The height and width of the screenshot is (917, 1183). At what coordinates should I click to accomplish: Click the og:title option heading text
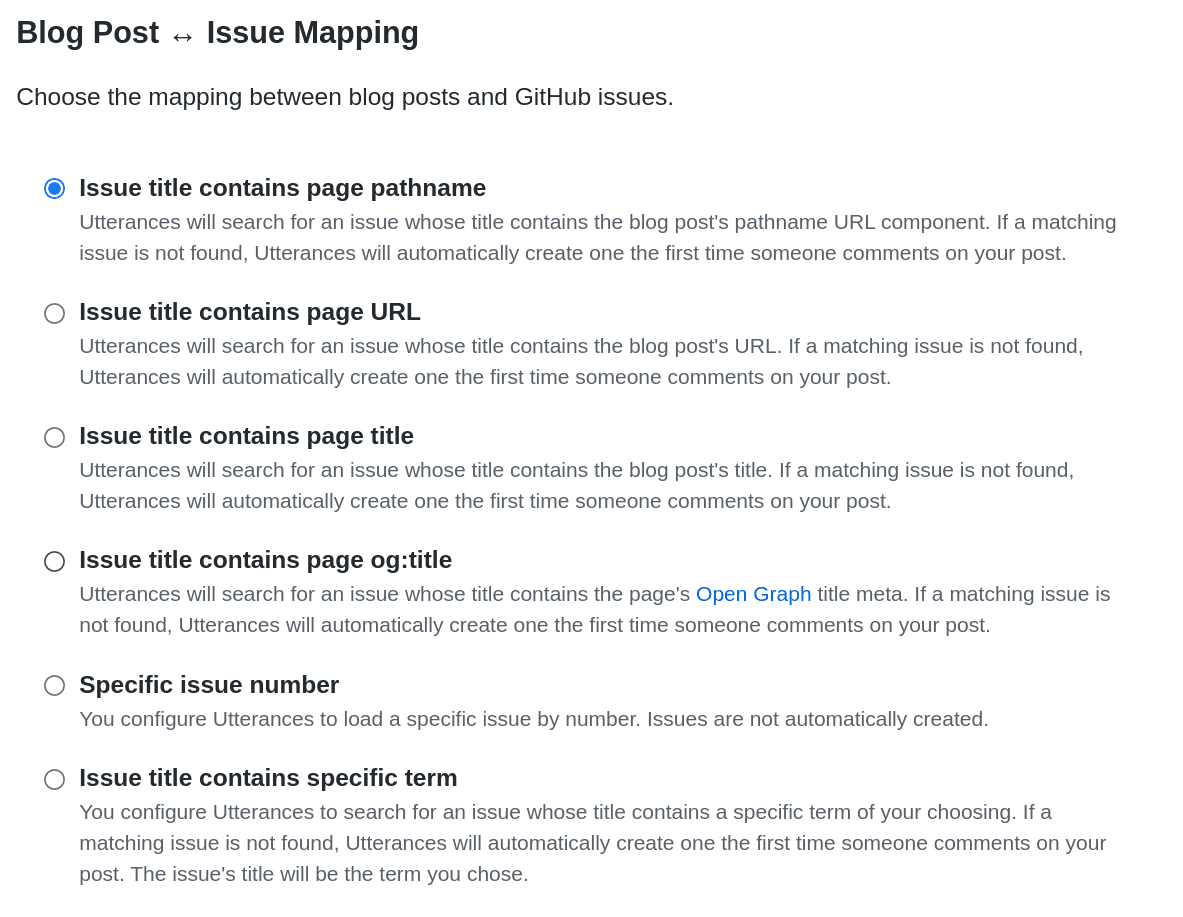pyautogui.click(x=266, y=561)
